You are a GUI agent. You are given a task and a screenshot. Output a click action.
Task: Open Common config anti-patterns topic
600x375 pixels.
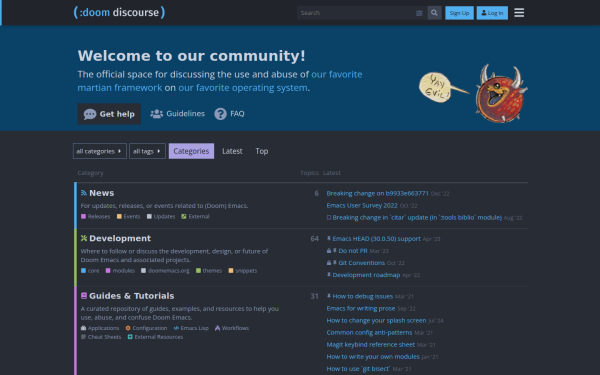[369, 333]
